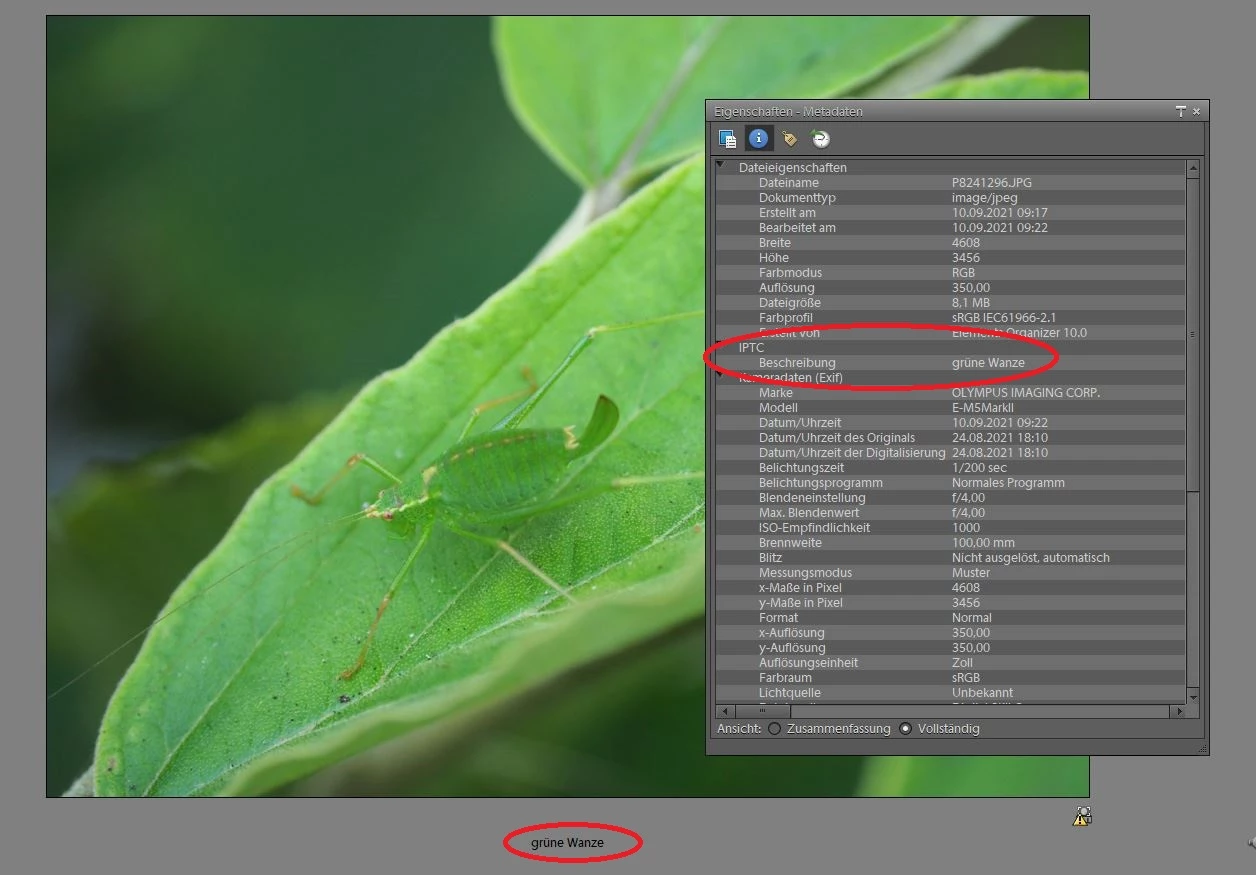Click the Messungsmodus value Muster
The width and height of the screenshot is (1256, 875).
(x=971, y=572)
